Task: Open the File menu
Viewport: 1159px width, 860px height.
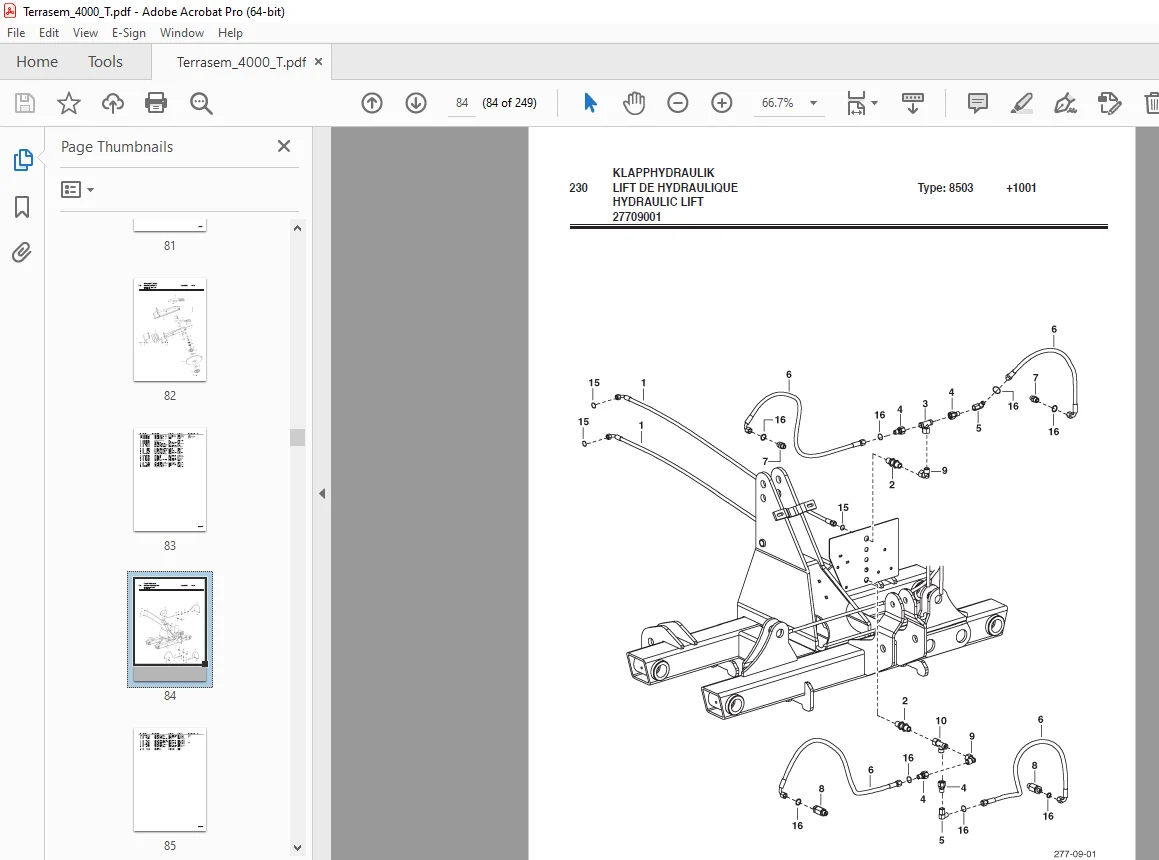Action: pyautogui.click(x=16, y=33)
